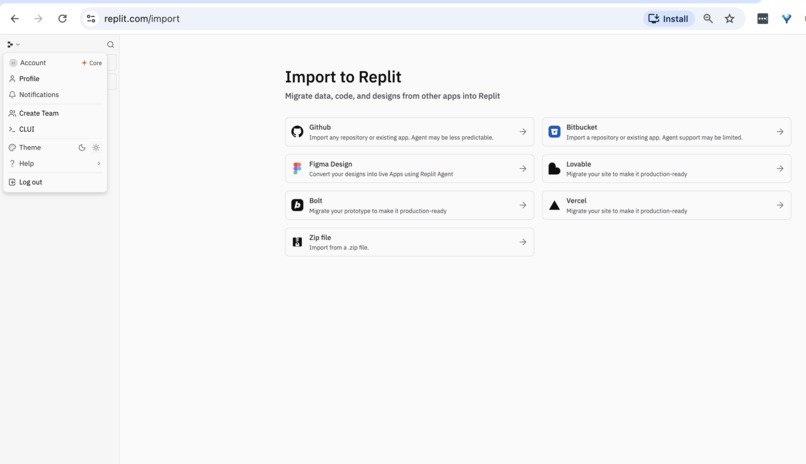Open the Bolt migration card
The image size is (806, 464).
[x=409, y=206]
